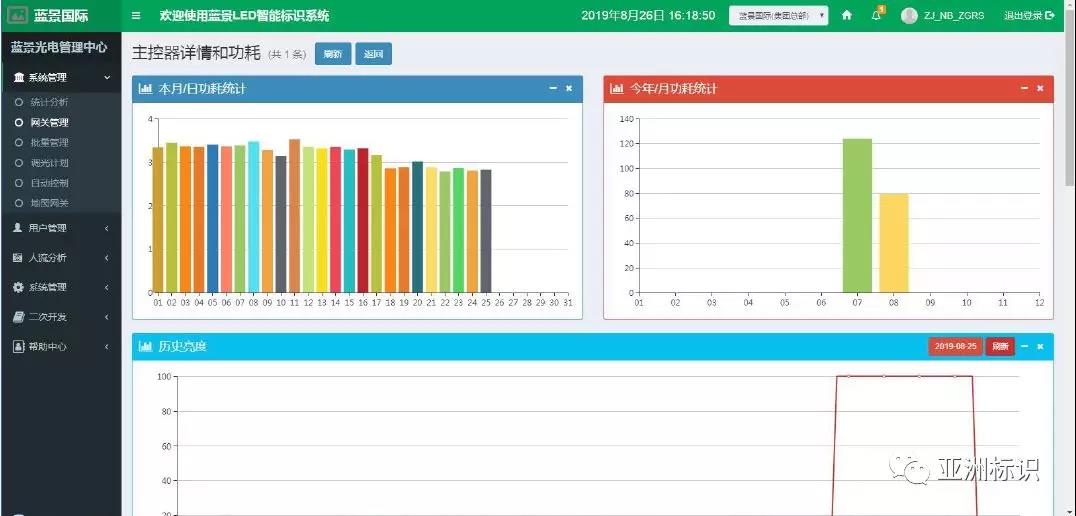Select 调光计划 sidebar item
The height and width of the screenshot is (516, 1076).
point(49,162)
